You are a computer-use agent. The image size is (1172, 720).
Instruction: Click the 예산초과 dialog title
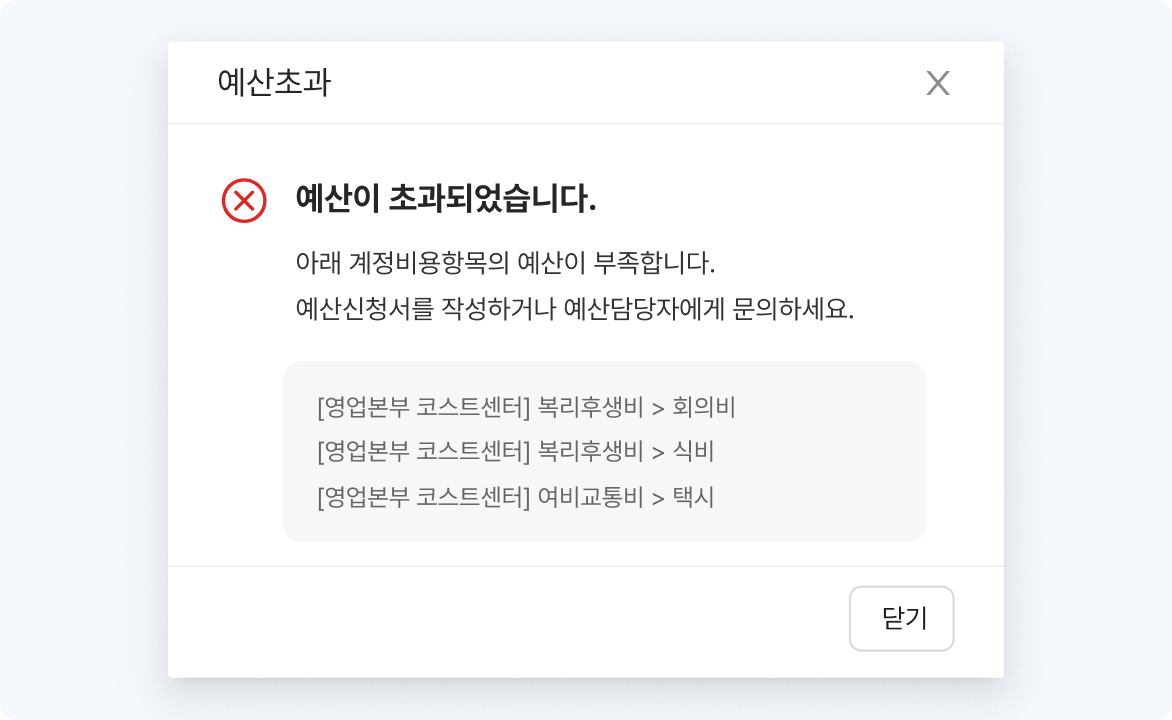pos(273,83)
